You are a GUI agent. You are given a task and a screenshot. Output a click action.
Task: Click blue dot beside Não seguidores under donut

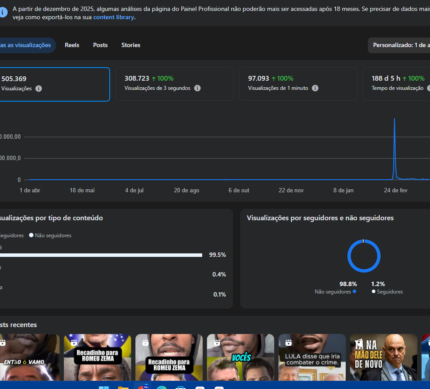pos(354,292)
